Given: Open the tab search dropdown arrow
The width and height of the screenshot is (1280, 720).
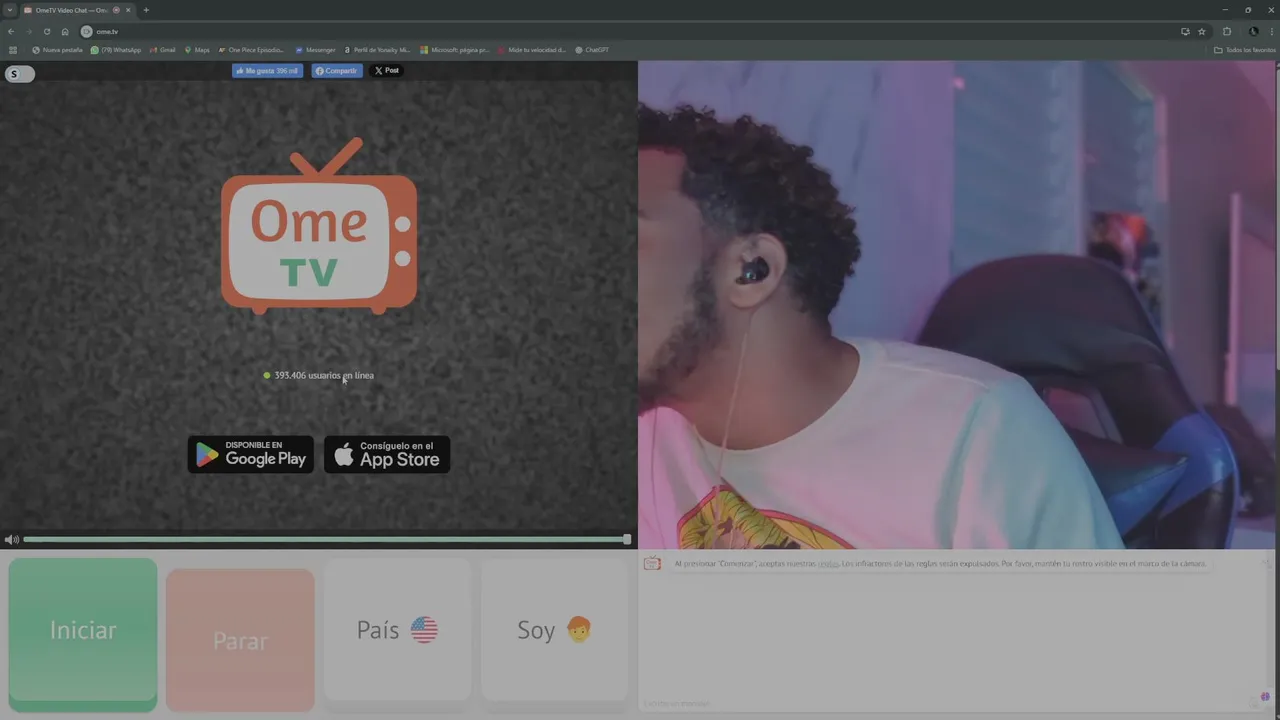Looking at the screenshot, I should (x=10, y=10).
